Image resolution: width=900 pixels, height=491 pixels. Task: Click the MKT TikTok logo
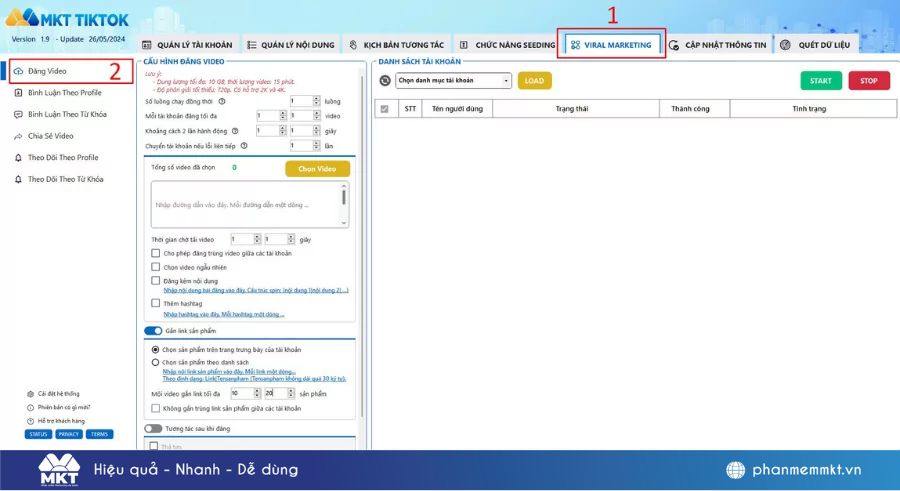pos(67,19)
